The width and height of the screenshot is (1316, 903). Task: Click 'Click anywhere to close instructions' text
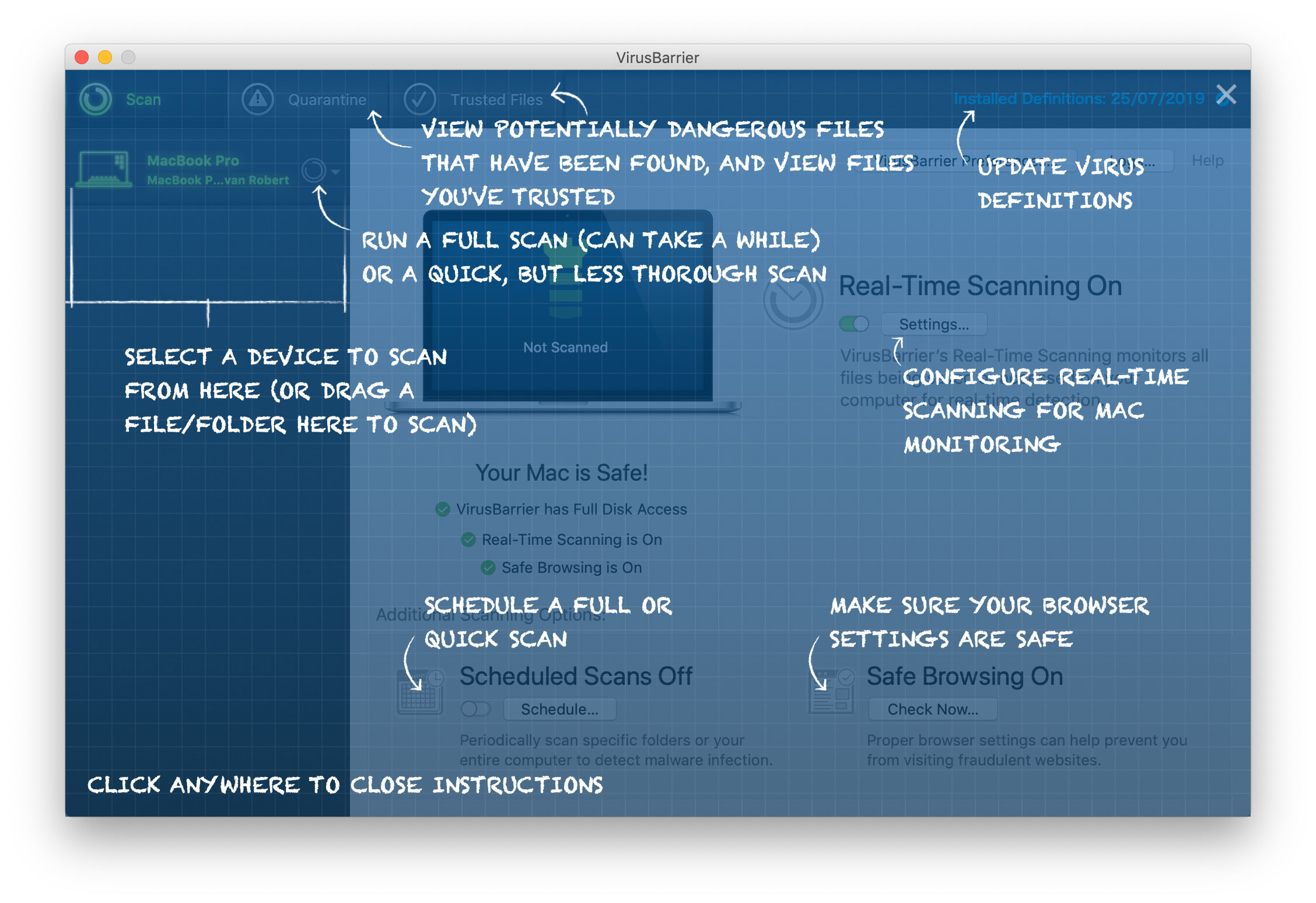click(345, 785)
